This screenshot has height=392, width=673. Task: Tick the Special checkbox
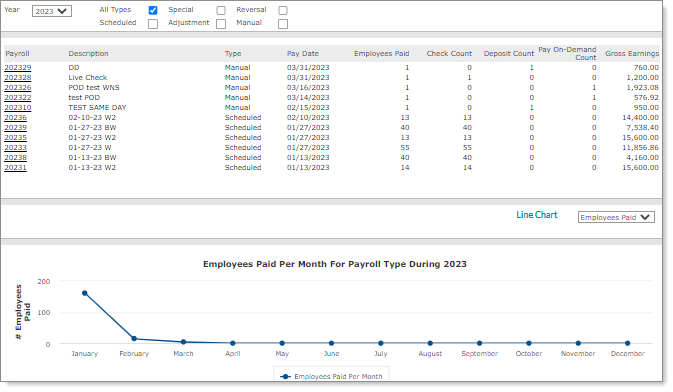coord(221,10)
